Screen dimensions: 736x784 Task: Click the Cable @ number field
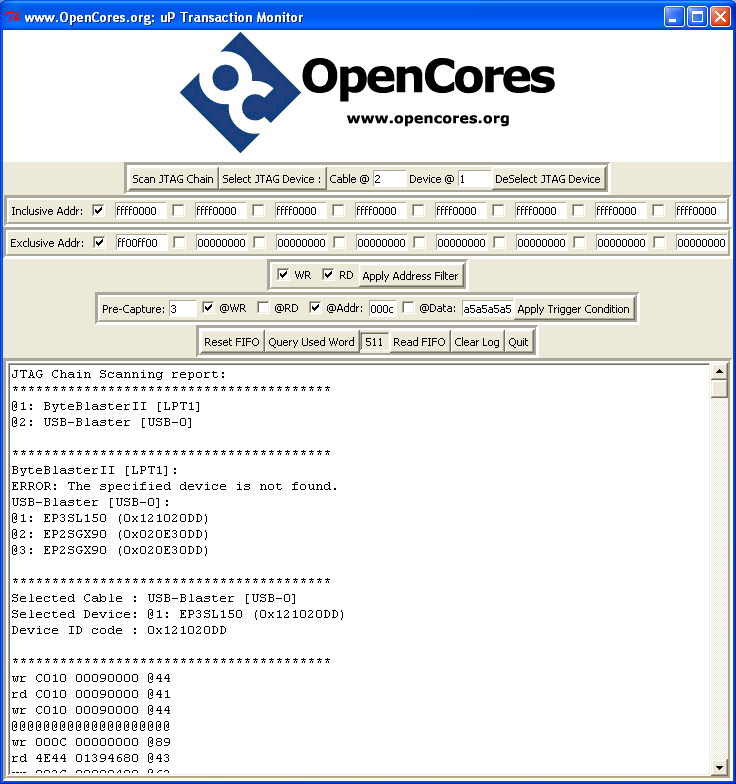388,179
